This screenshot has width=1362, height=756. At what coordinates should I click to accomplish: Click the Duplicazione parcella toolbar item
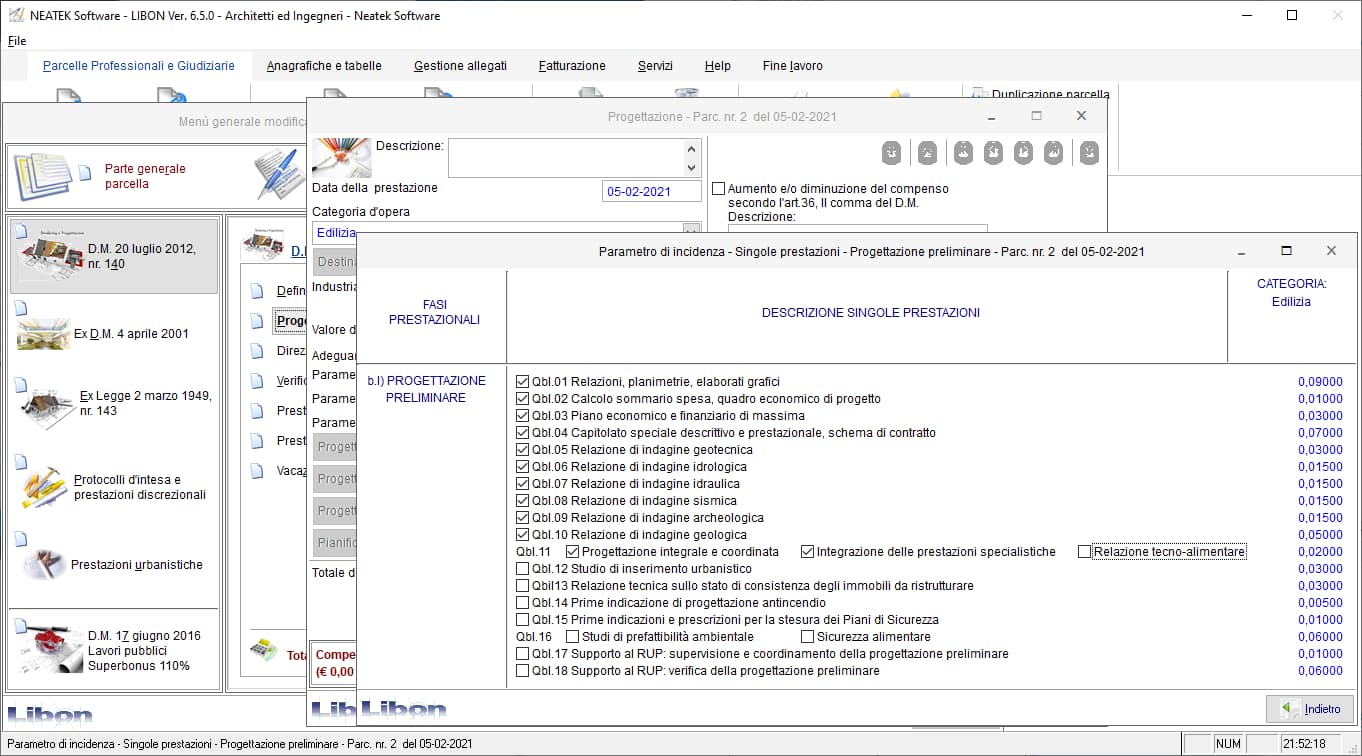click(x=1040, y=94)
